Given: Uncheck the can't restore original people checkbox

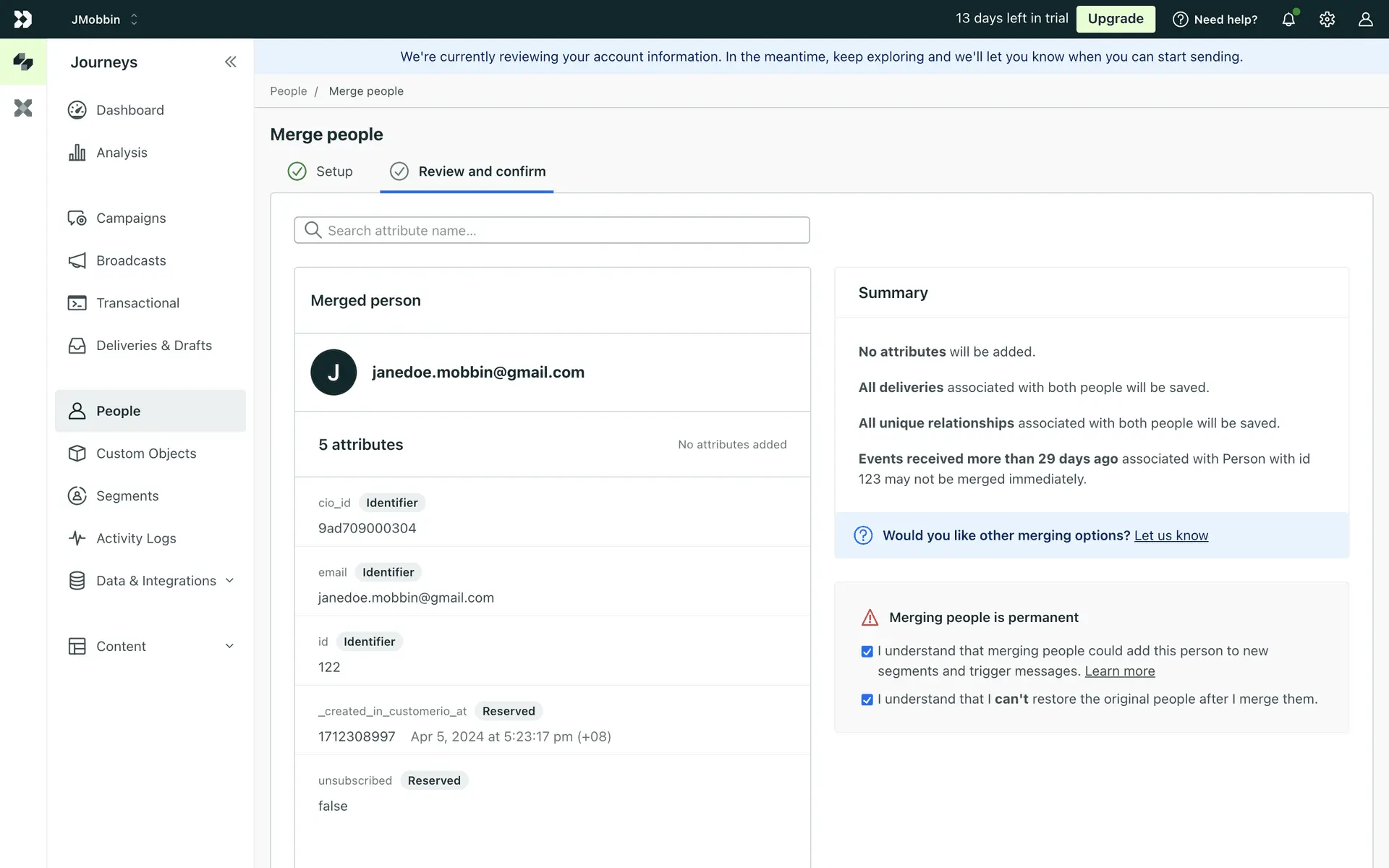Looking at the screenshot, I should (867, 699).
